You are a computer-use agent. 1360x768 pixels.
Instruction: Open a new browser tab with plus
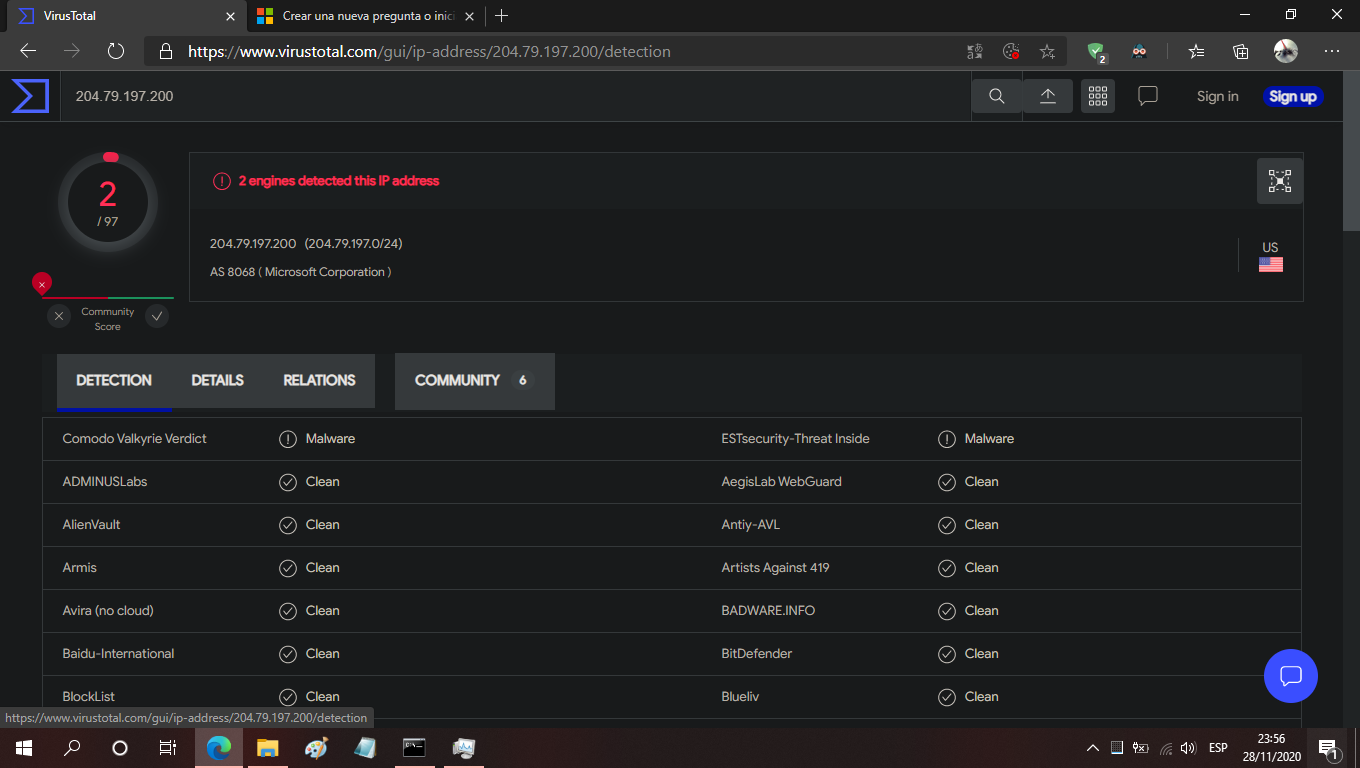[502, 15]
